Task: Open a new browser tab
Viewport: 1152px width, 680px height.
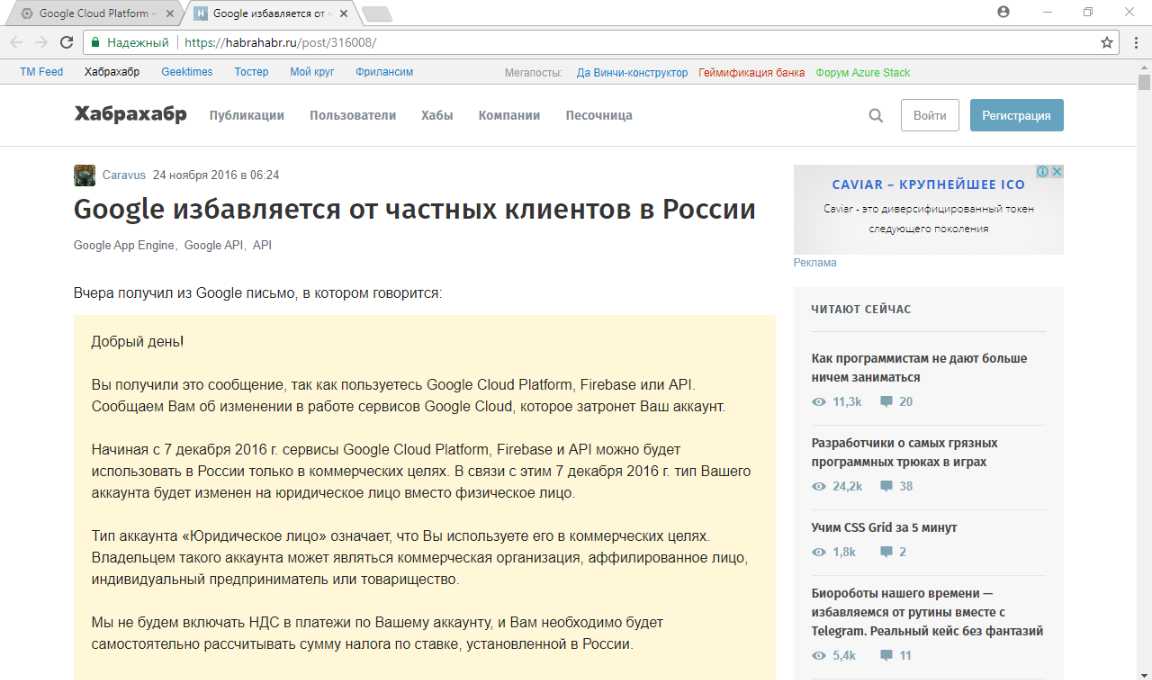Action: coord(377,14)
